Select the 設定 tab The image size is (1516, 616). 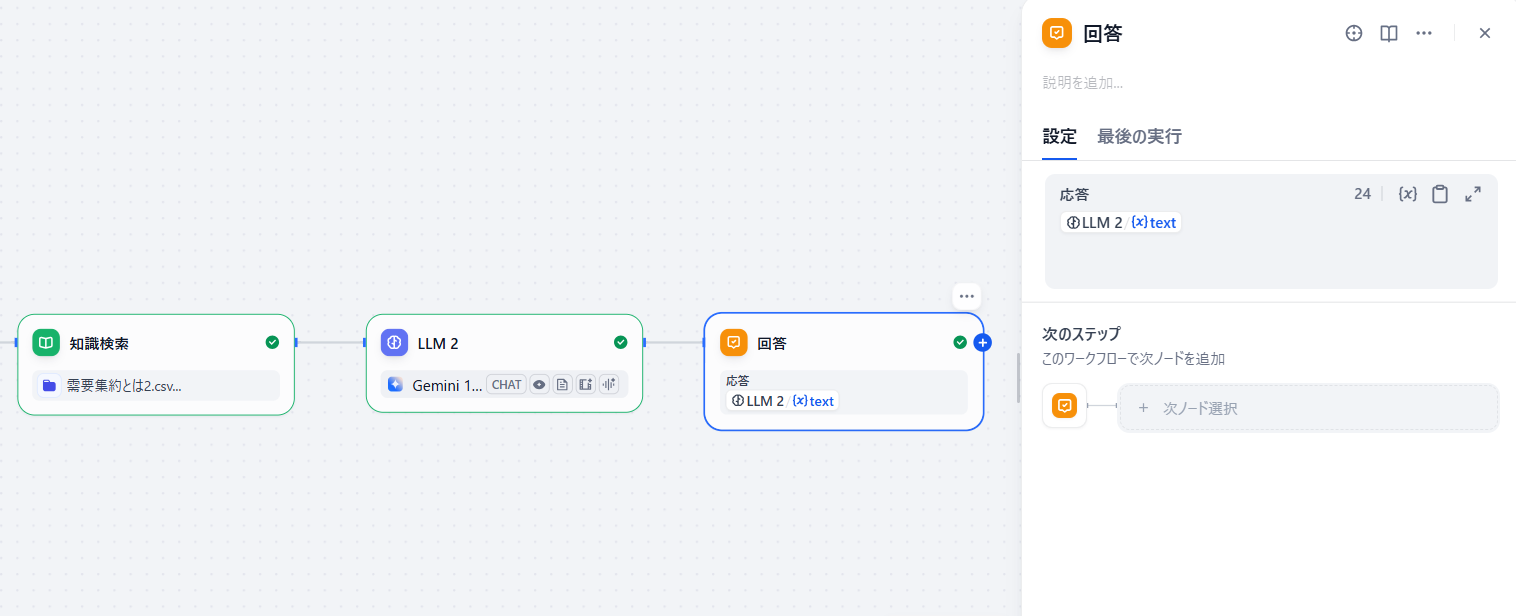(1060, 137)
